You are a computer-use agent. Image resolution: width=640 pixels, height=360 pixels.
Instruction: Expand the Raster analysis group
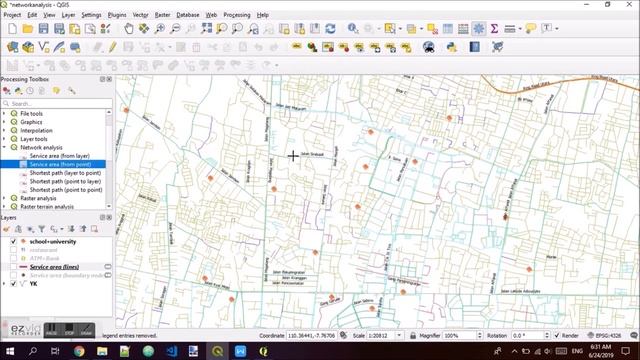[4, 198]
